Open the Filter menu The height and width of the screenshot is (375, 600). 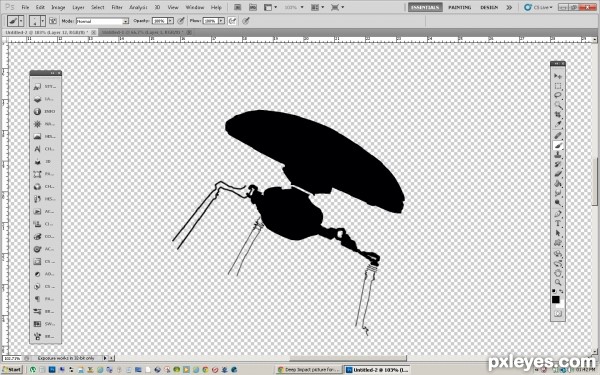point(117,7)
